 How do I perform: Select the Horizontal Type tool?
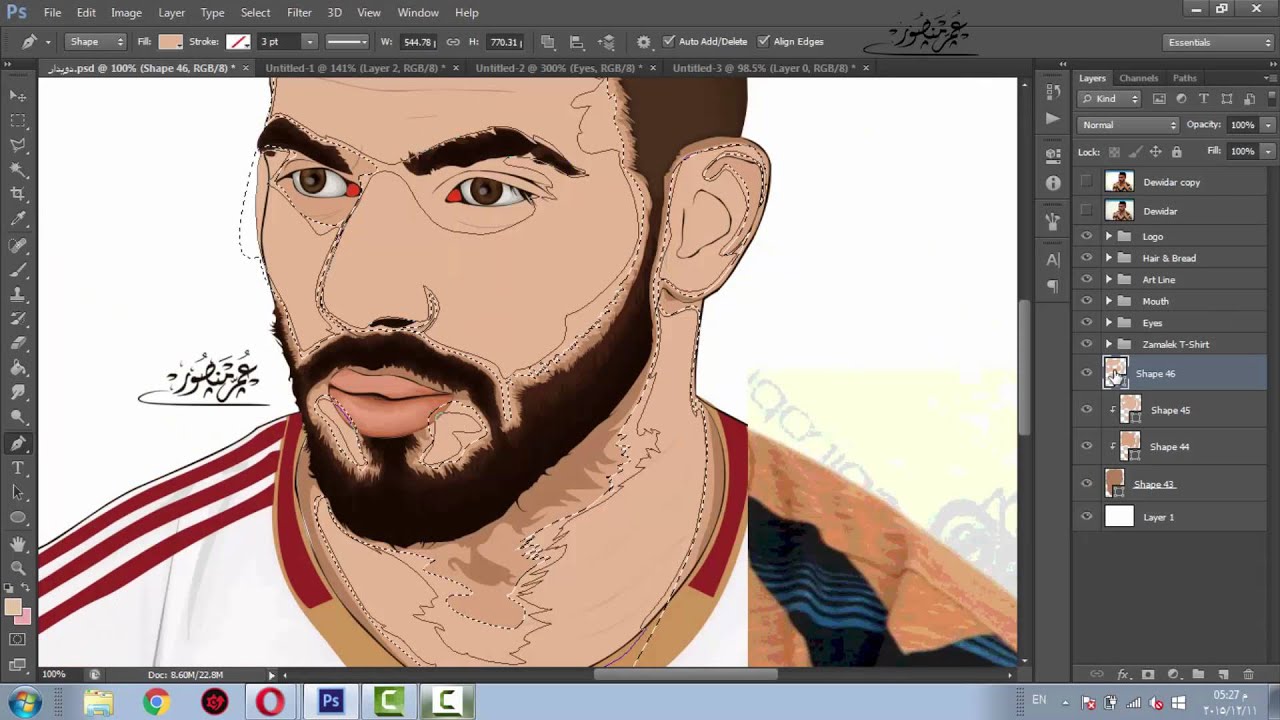click(x=18, y=468)
